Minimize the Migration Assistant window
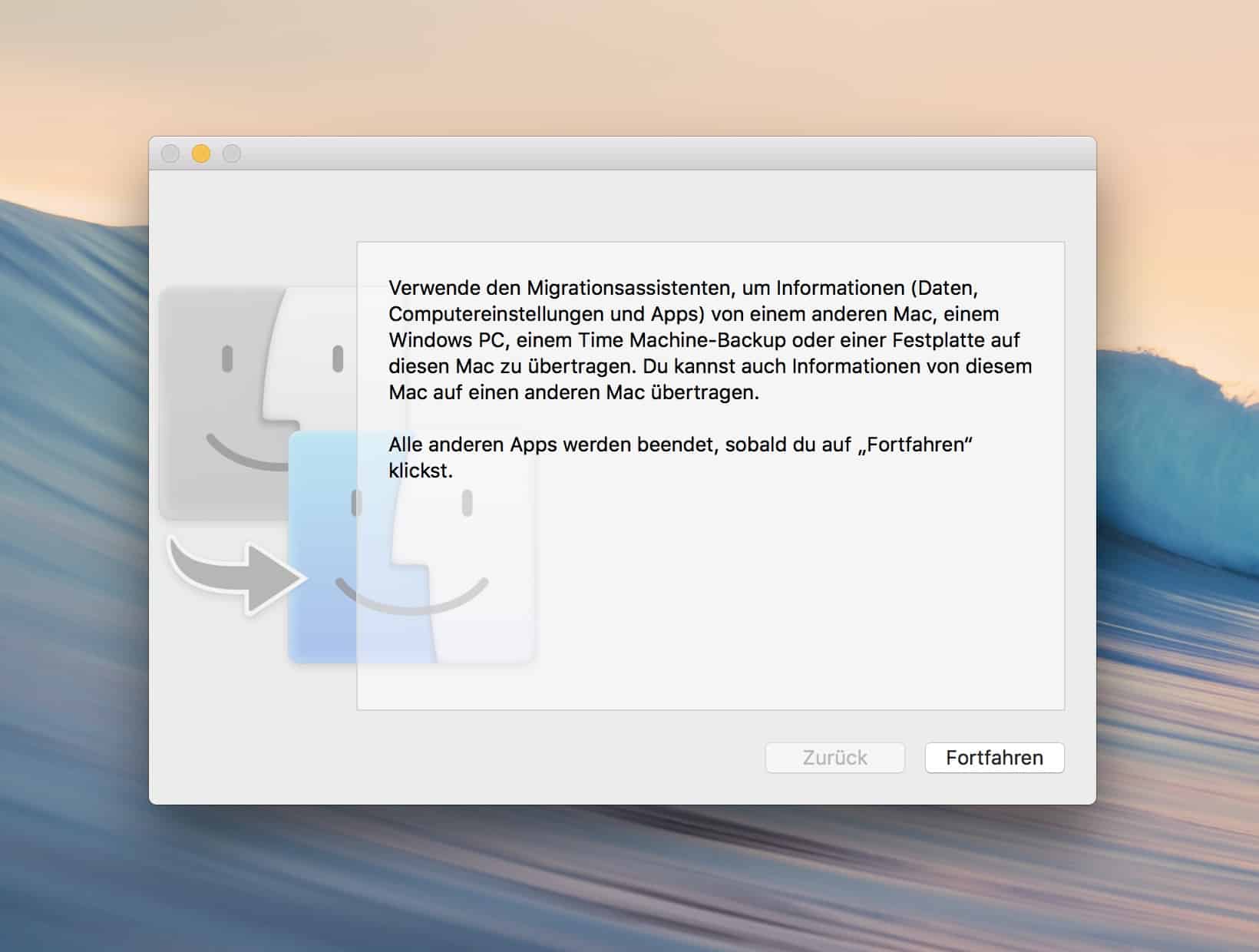 pyautogui.click(x=201, y=154)
